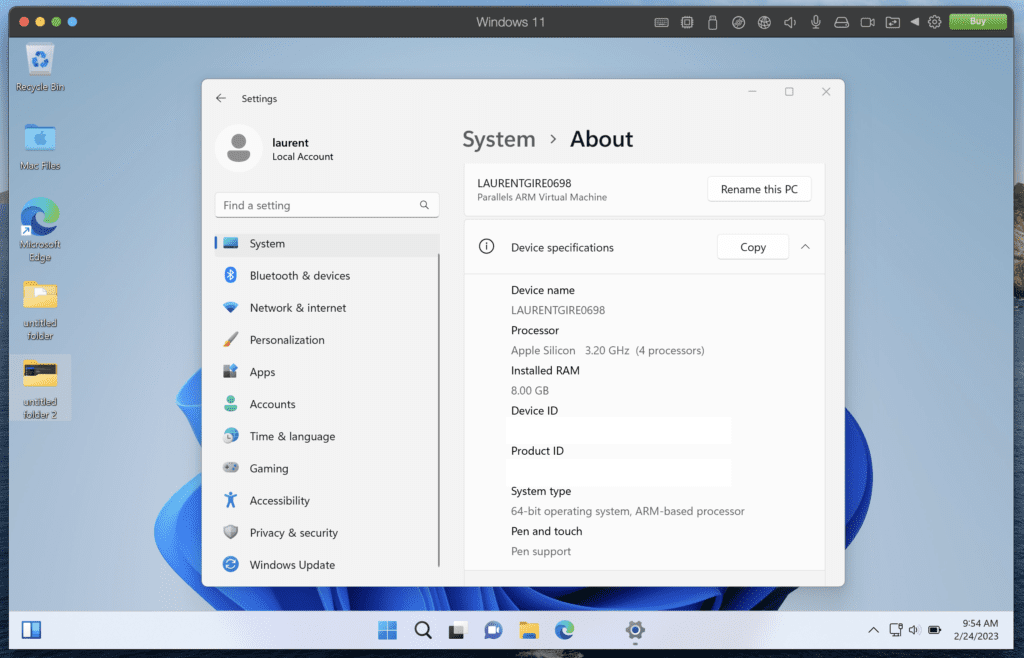Select the Microsoft Edge desktop shortcut

(x=40, y=230)
